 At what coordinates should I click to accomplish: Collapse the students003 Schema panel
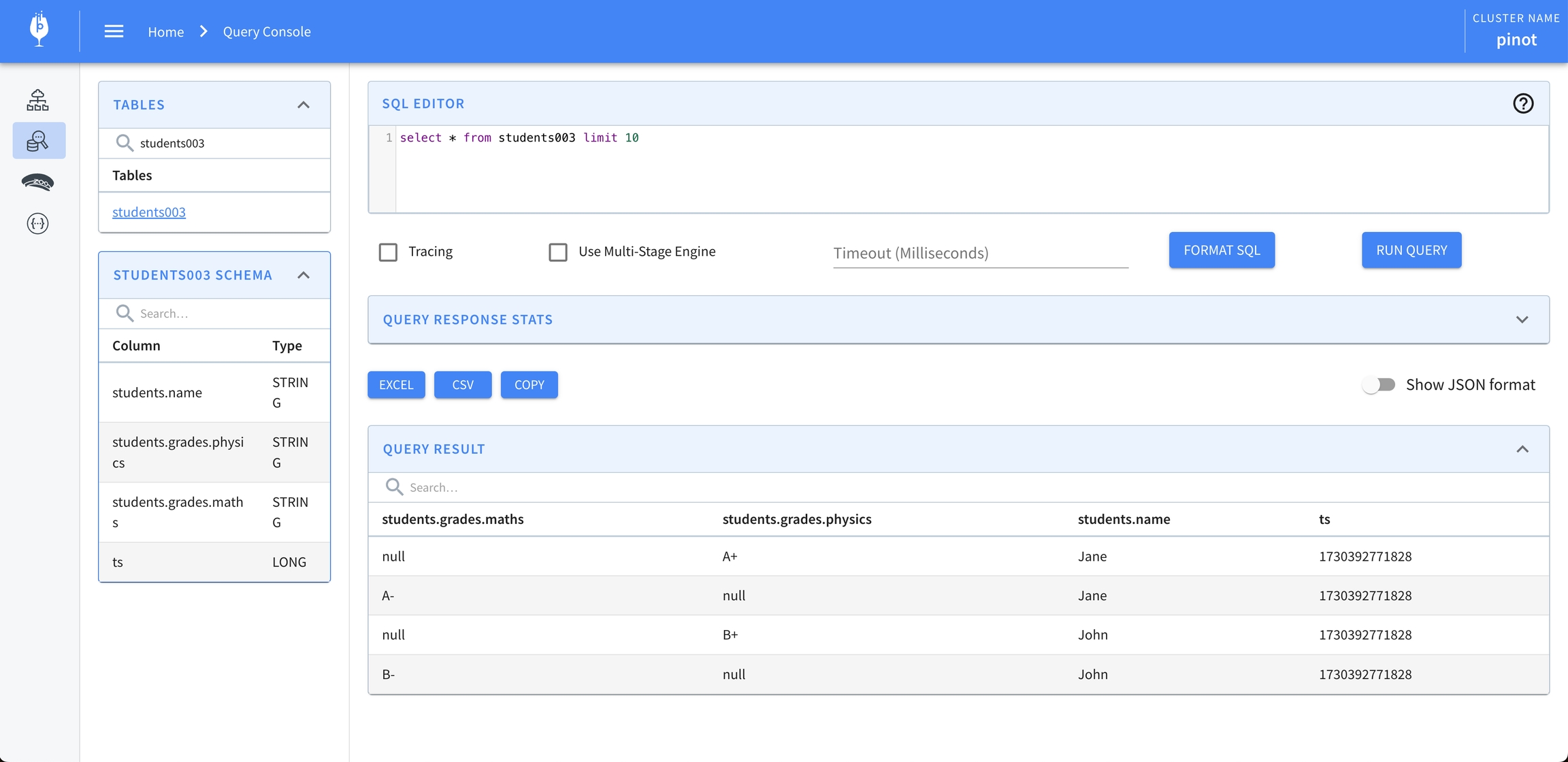coord(304,276)
